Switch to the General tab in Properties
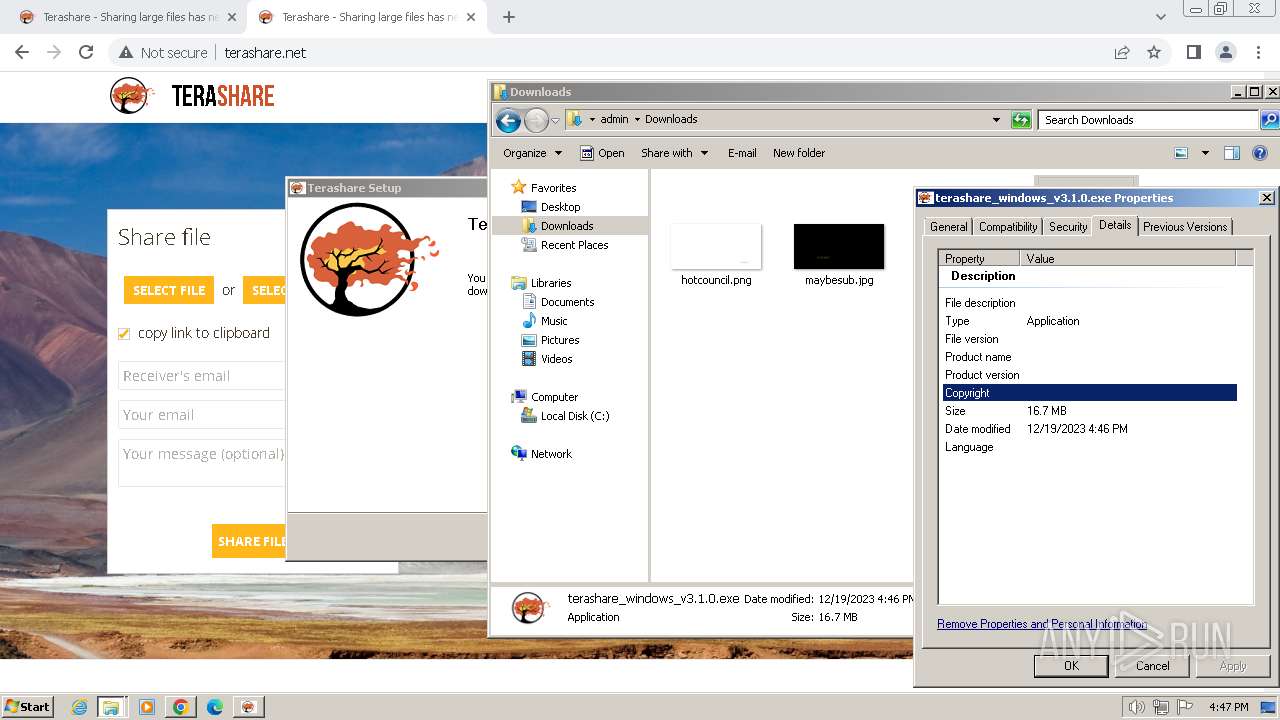Viewport: 1280px width, 720px height. tap(948, 227)
